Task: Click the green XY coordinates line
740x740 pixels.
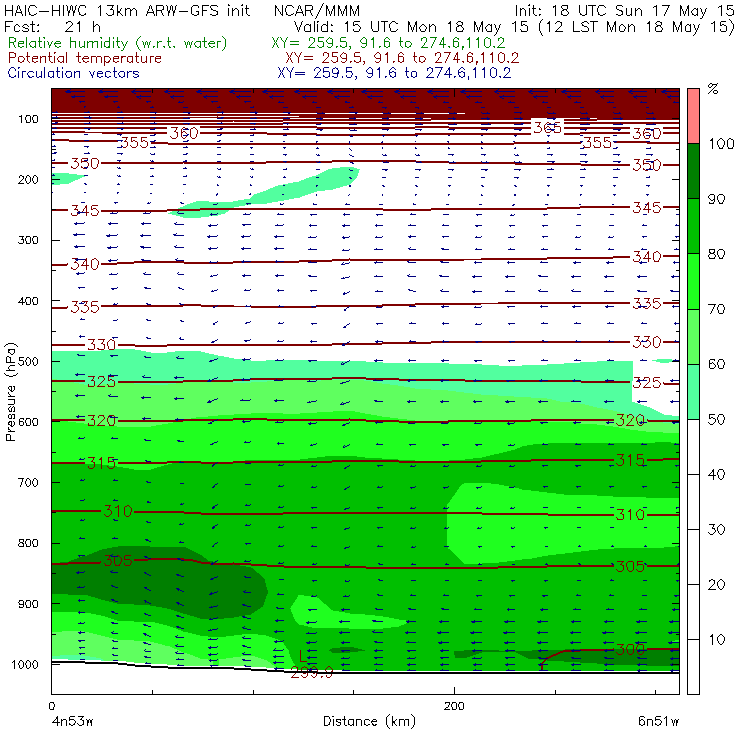Action: pyautogui.click(x=388, y=43)
